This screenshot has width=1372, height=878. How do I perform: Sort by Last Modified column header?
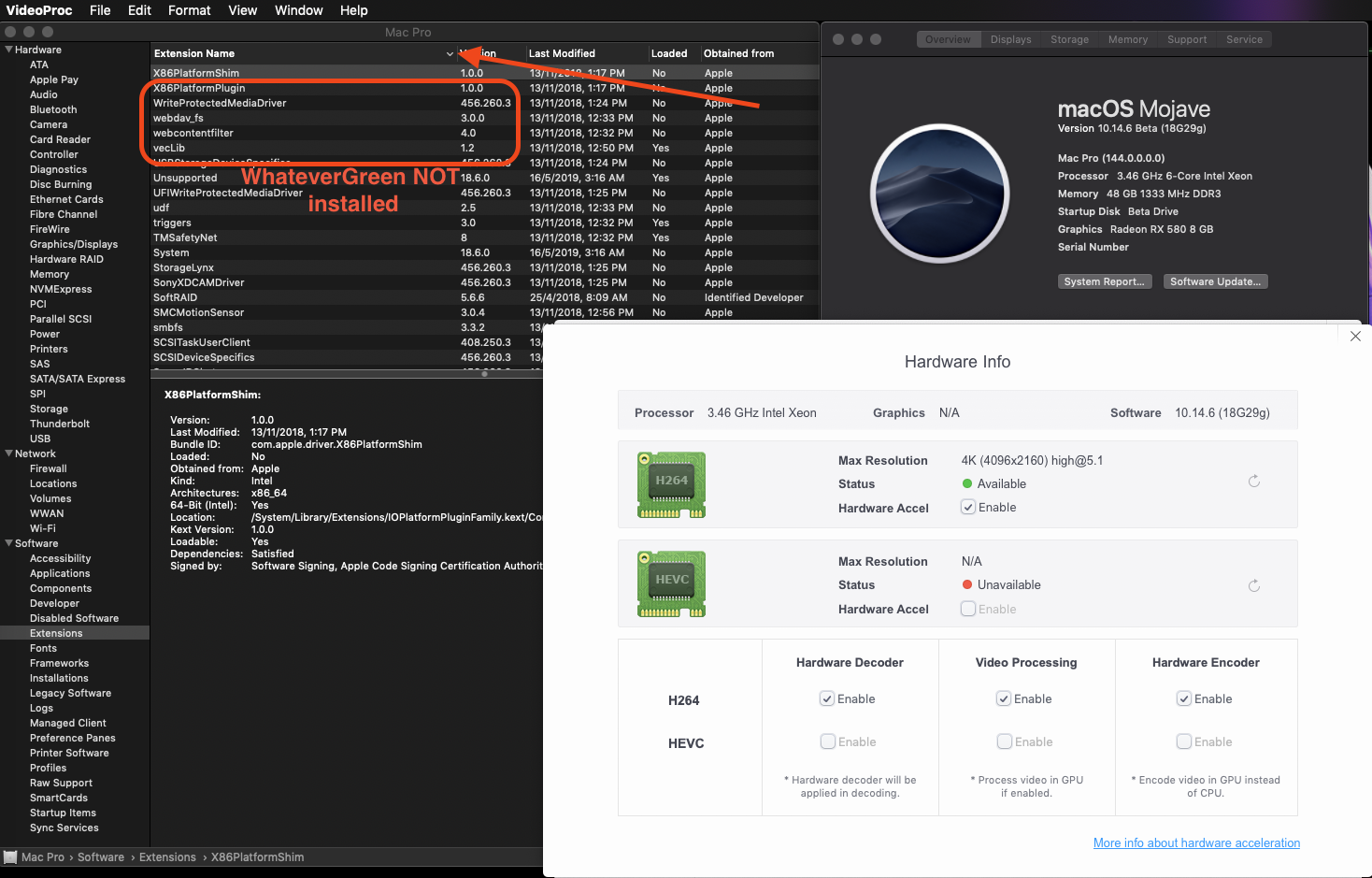586,53
